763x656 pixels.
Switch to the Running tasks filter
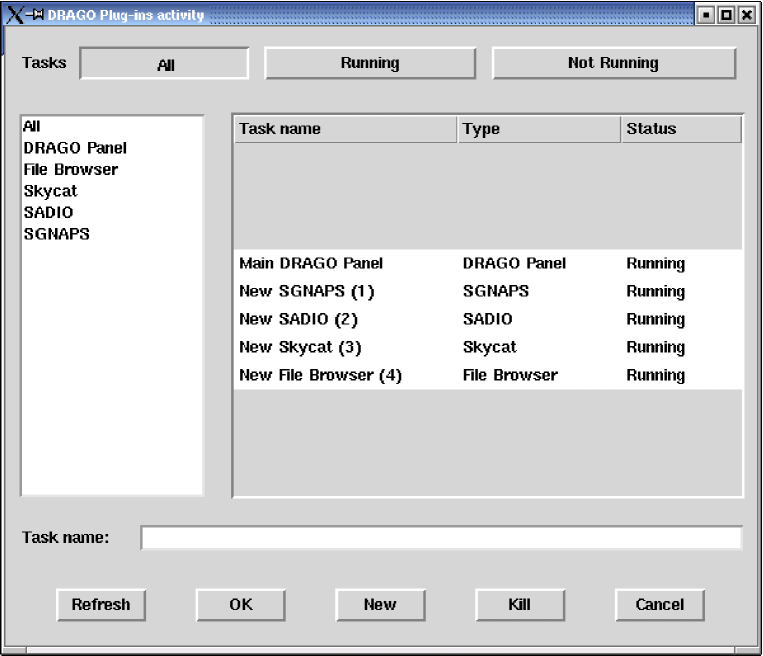[370, 63]
